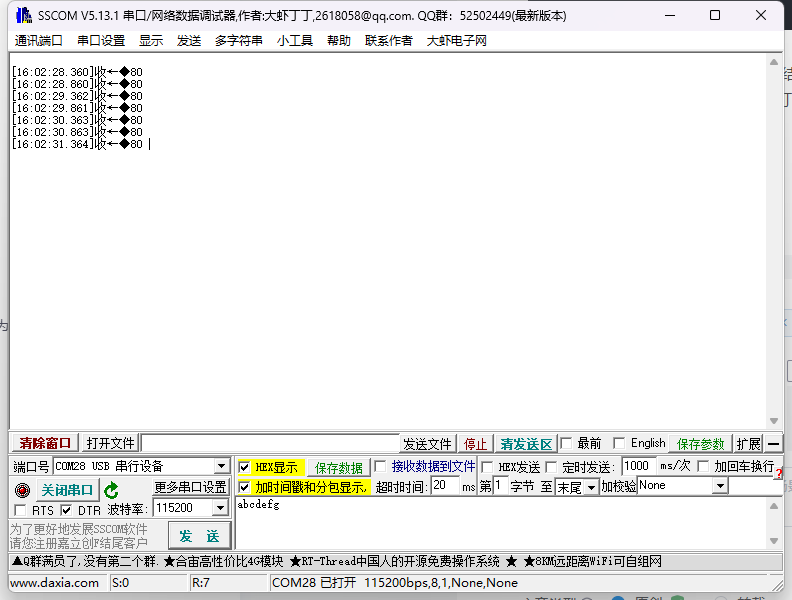Open the 显示 menu
This screenshot has width=792, height=600.
pos(151,40)
